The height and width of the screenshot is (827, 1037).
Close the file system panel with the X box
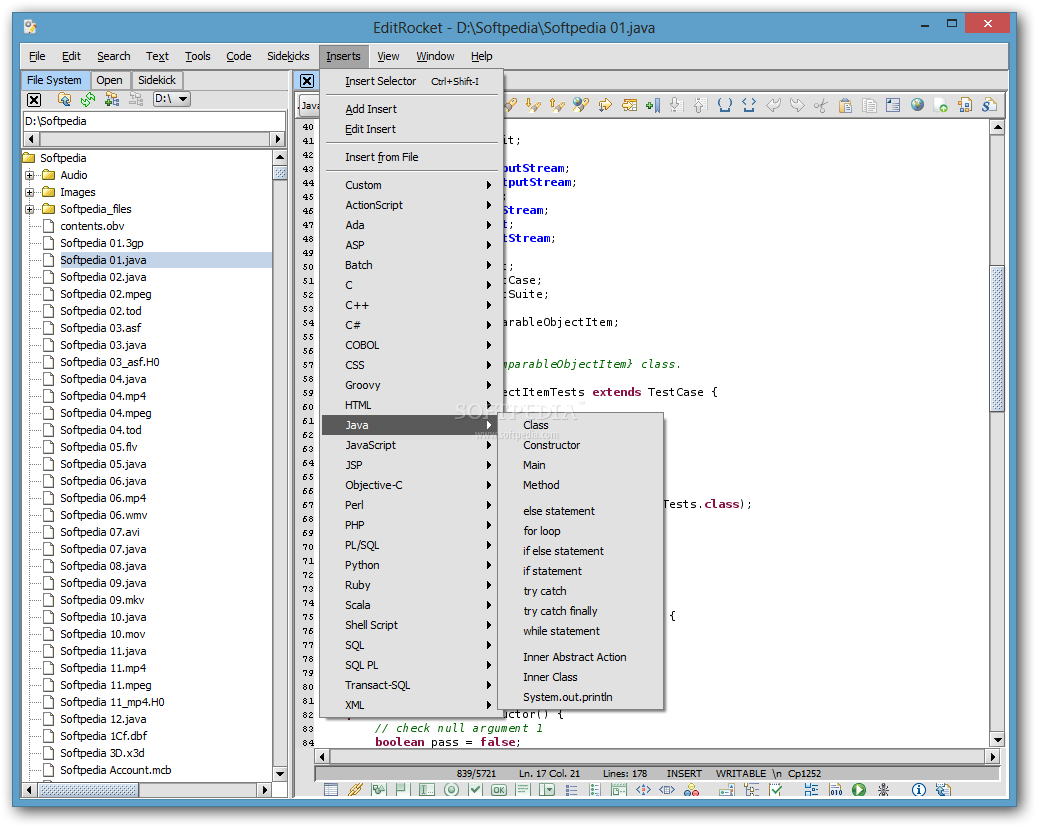coord(34,99)
